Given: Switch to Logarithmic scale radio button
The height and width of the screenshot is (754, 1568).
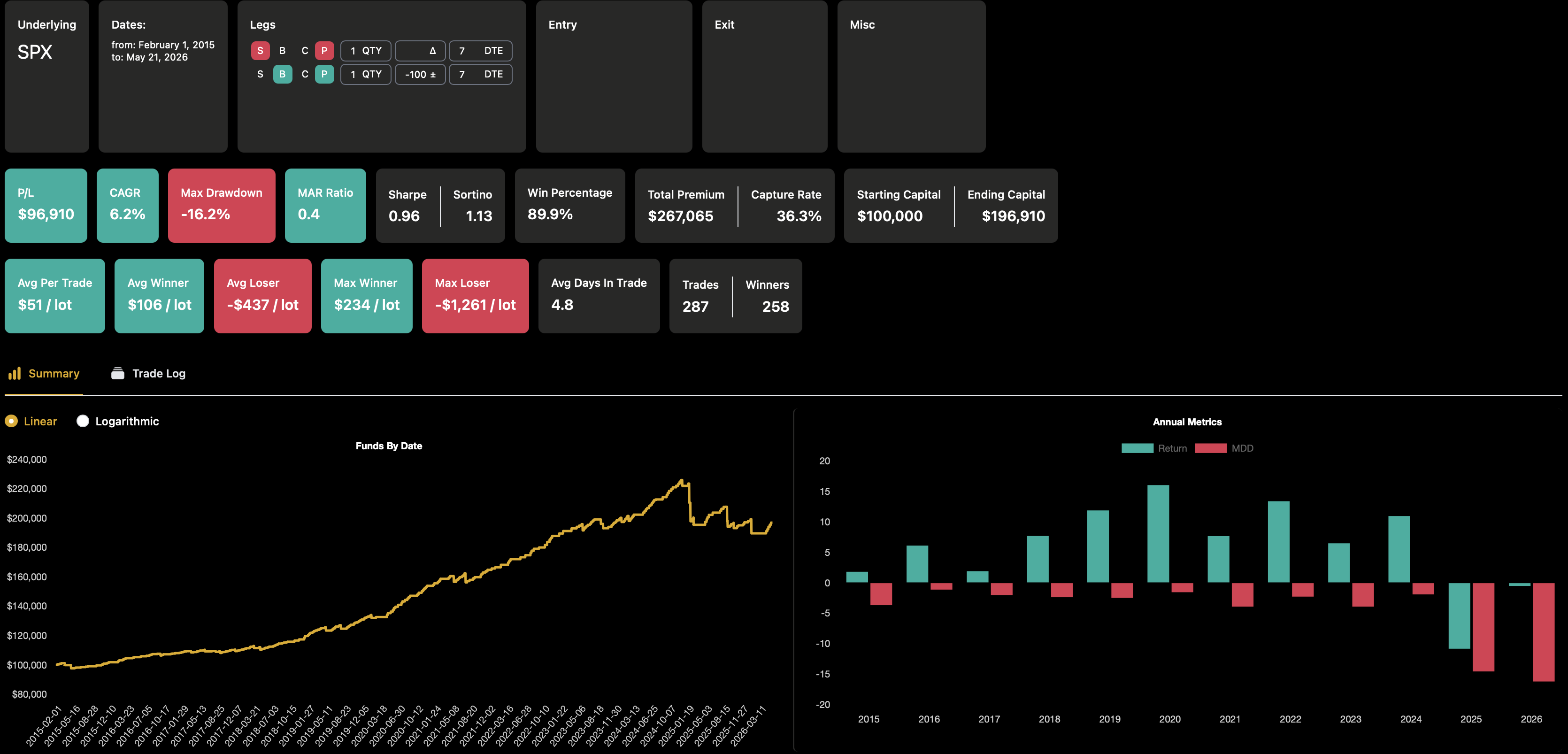Looking at the screenshot, I should click(83, 421).
